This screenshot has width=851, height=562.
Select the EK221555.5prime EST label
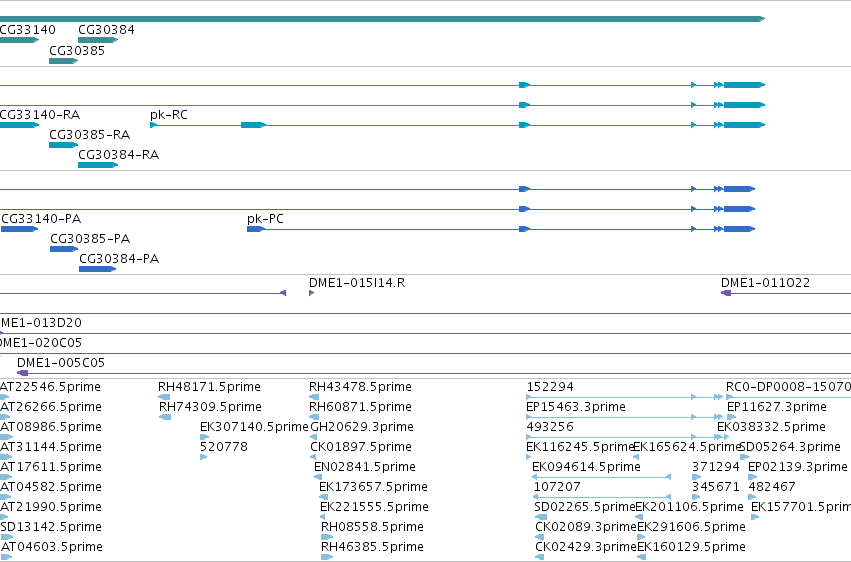click(x=374, y=507)
